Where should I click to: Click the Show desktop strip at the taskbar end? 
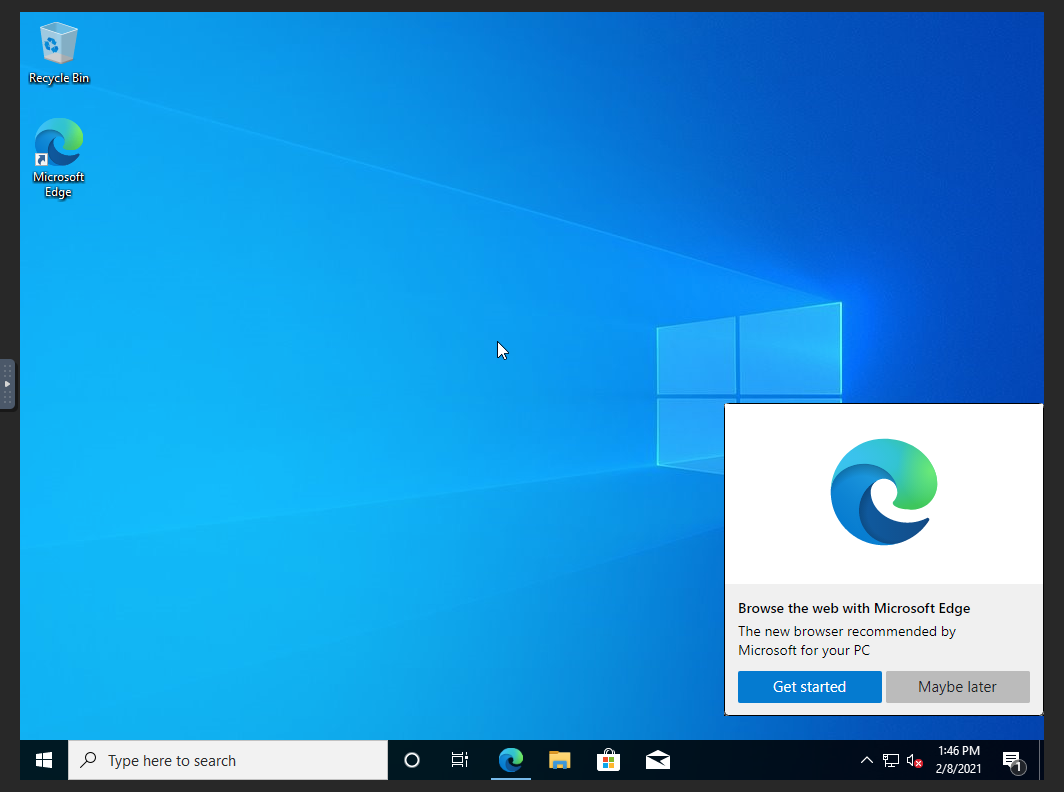pyautogui.click(x=1040, y=760)
